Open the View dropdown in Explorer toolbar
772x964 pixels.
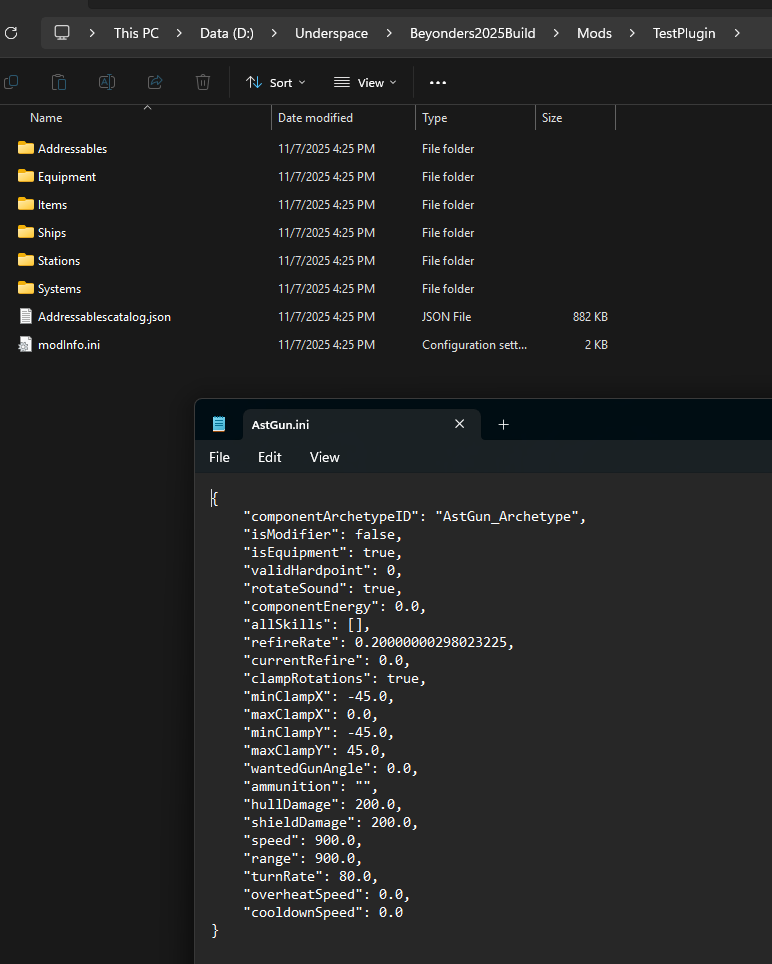click(365, 82)
